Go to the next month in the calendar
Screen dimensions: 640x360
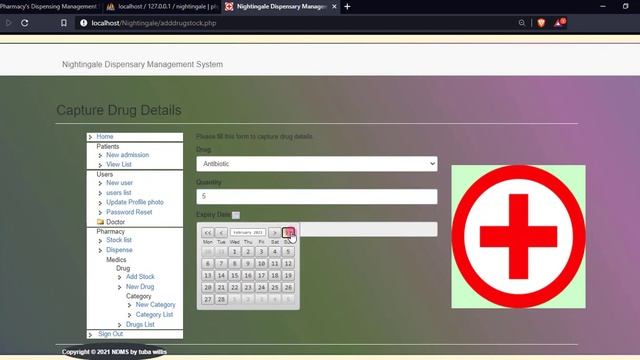click(x=275, y=233)
